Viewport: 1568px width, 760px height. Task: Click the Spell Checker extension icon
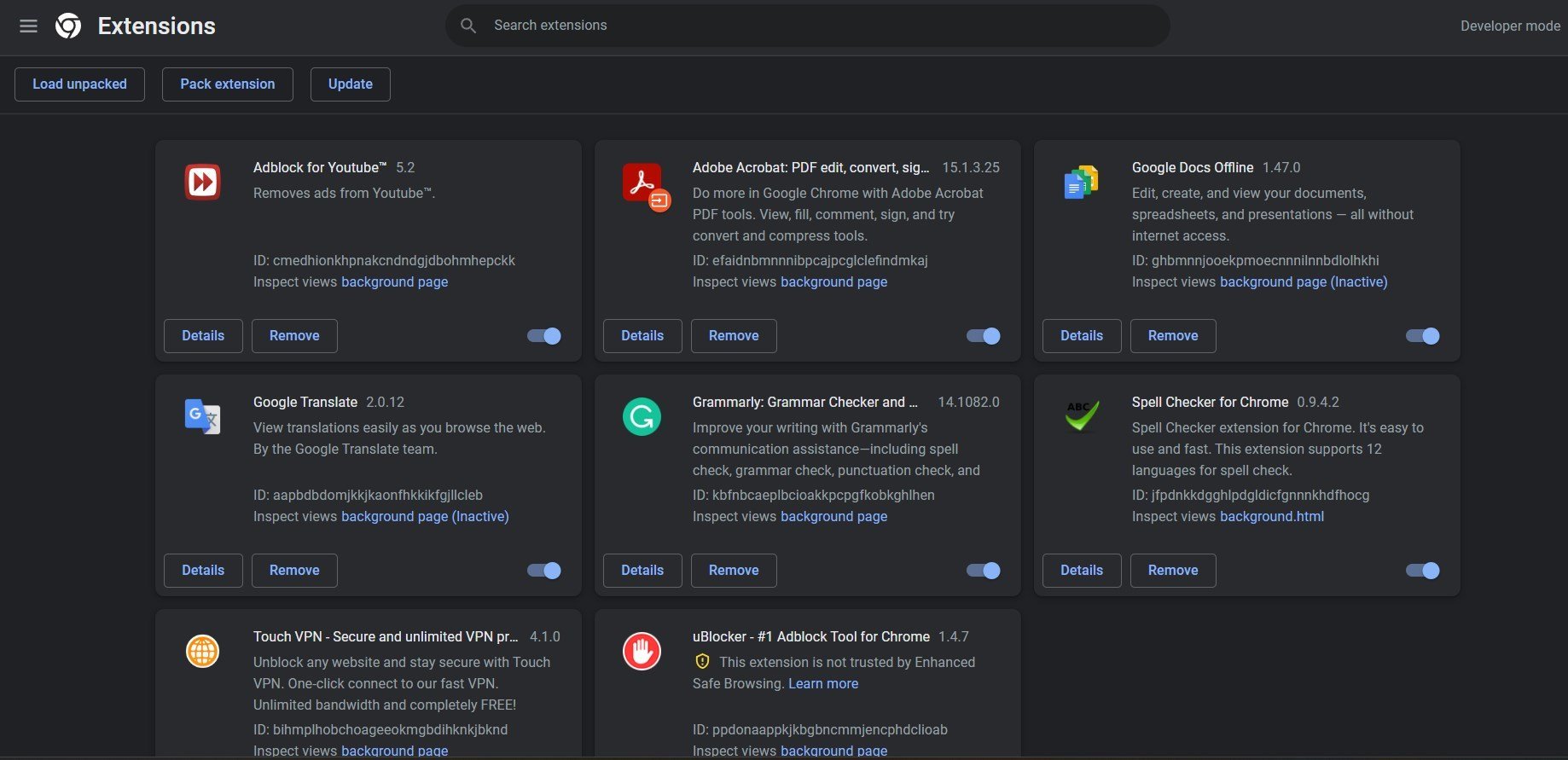pyautogui.click(x=1081, y=416)
